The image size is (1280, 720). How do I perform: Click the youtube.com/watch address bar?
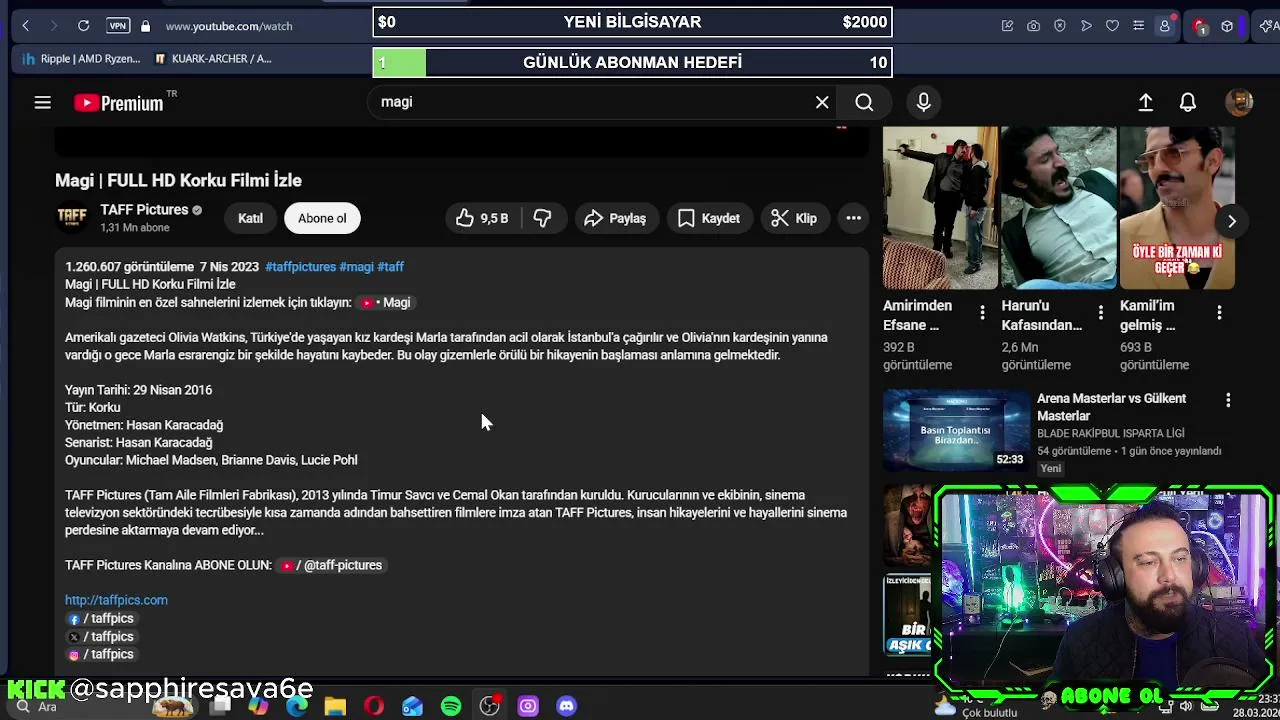(x=229, y=26)
